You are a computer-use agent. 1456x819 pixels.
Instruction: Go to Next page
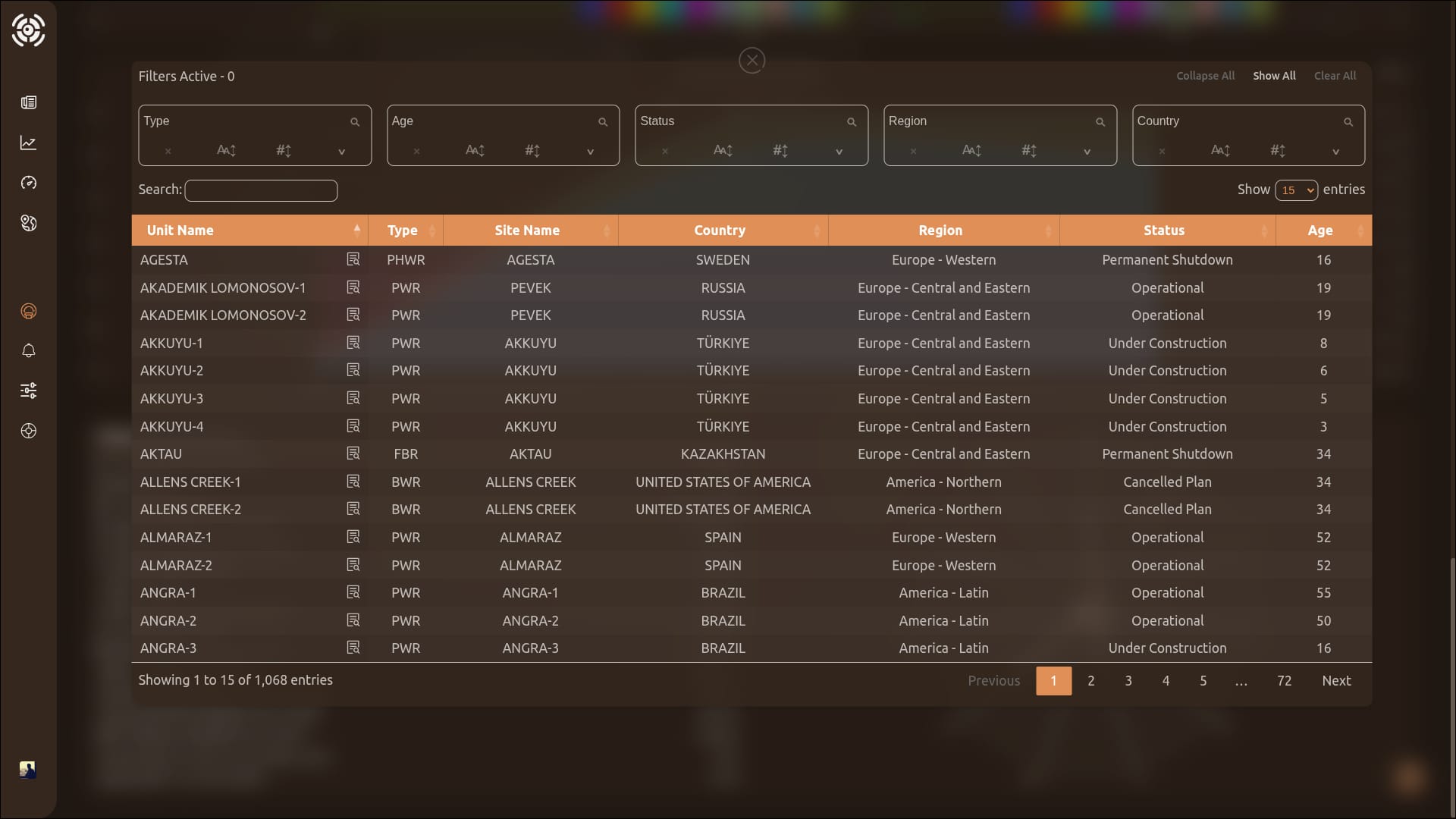(1336, 681)
